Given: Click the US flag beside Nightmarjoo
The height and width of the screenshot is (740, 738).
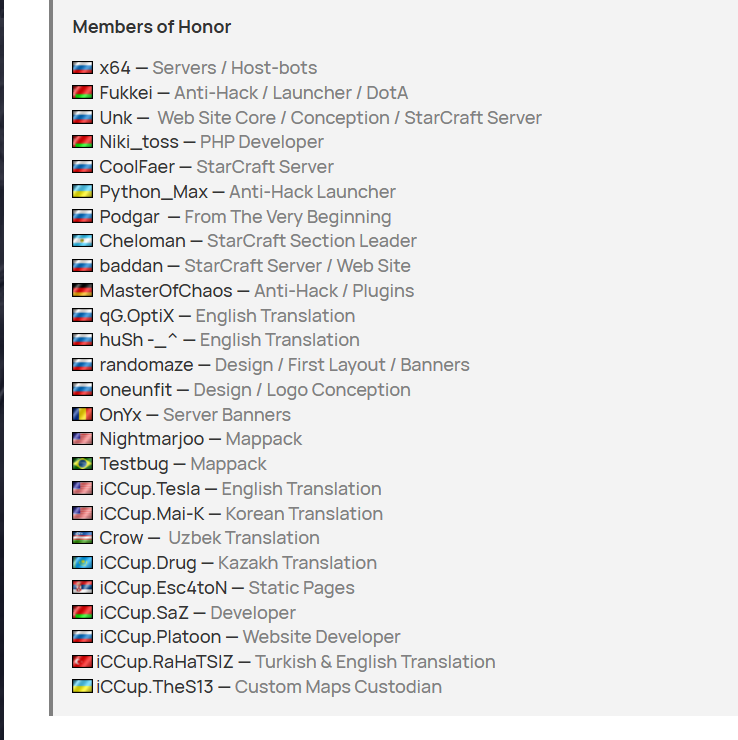Looking at the screenshot, I should click(x=83, y=439).
